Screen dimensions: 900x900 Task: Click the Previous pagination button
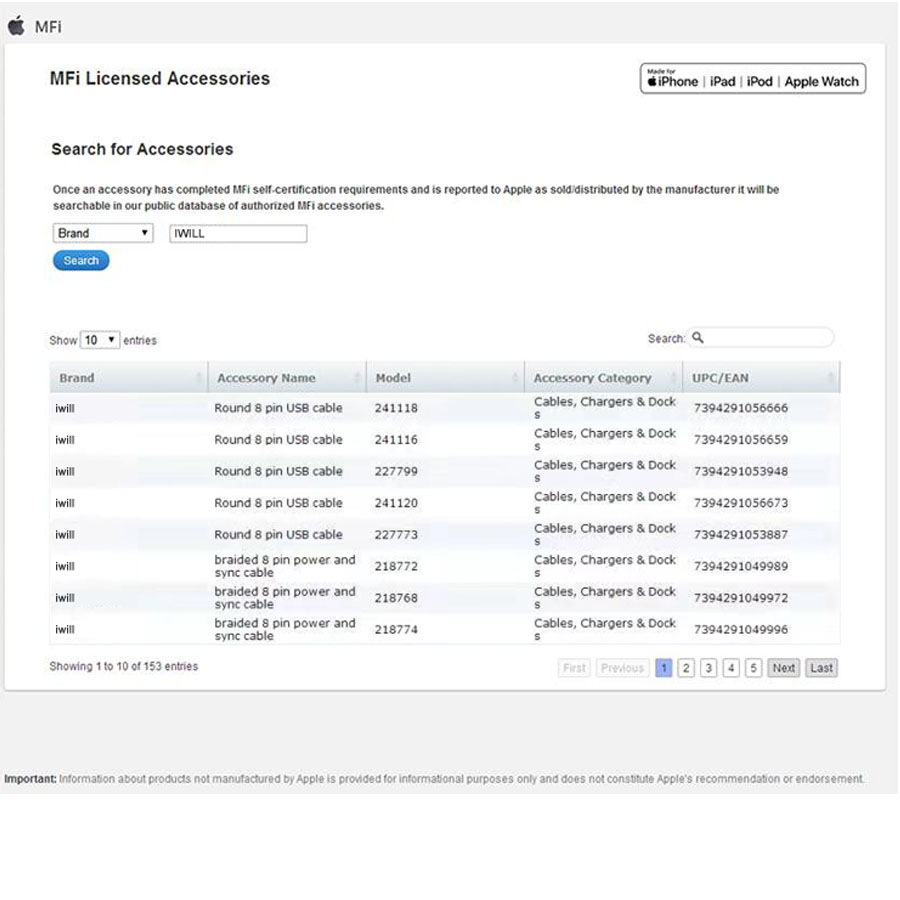point(622,668)
